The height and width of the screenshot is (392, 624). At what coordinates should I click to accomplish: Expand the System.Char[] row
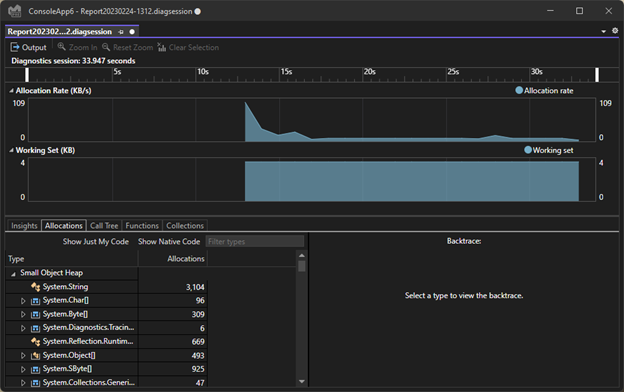(23, 301)
